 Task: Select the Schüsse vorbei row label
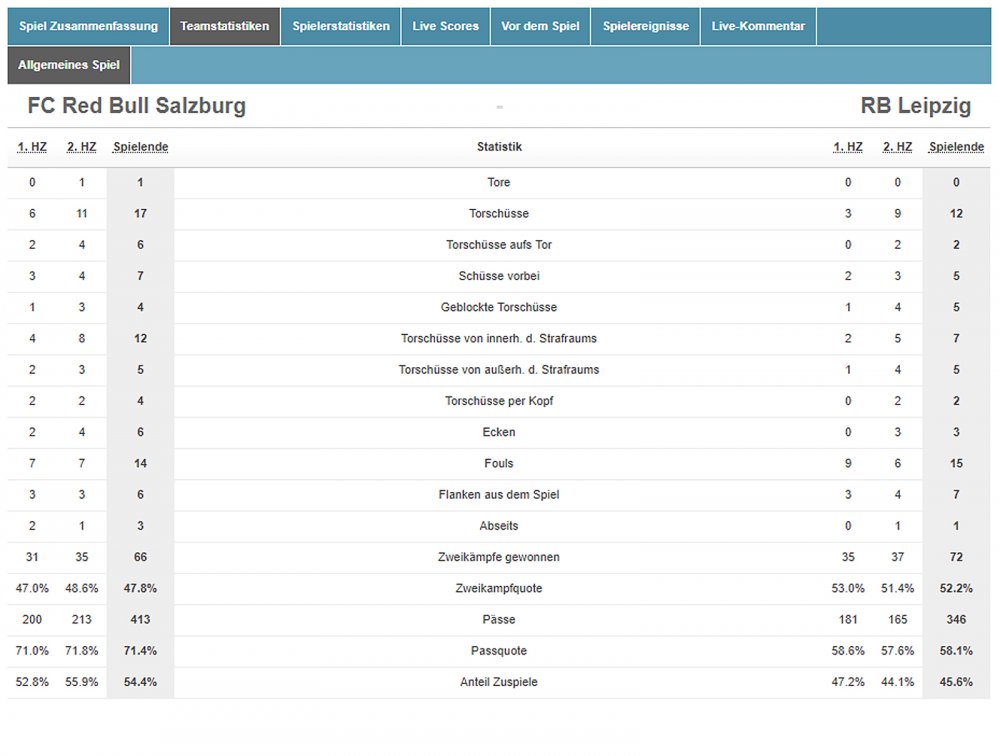coord(499,276)
